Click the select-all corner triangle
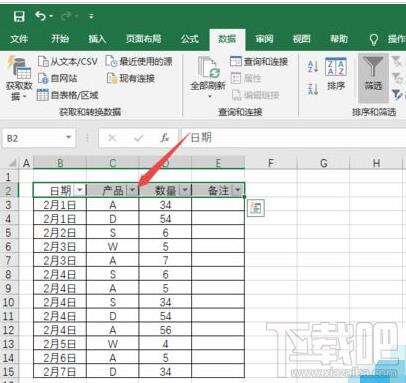Image resolution: width=406 pixels, height=383 pixels. tap(12, 163)
